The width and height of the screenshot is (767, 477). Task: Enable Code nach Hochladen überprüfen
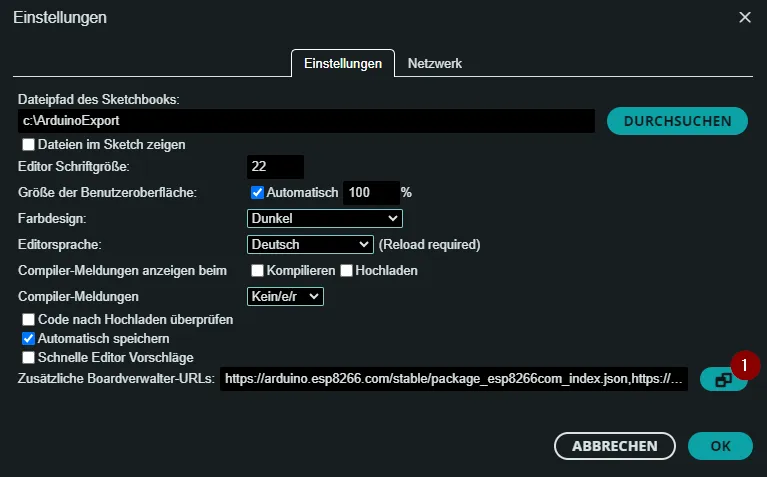point(28,321)
